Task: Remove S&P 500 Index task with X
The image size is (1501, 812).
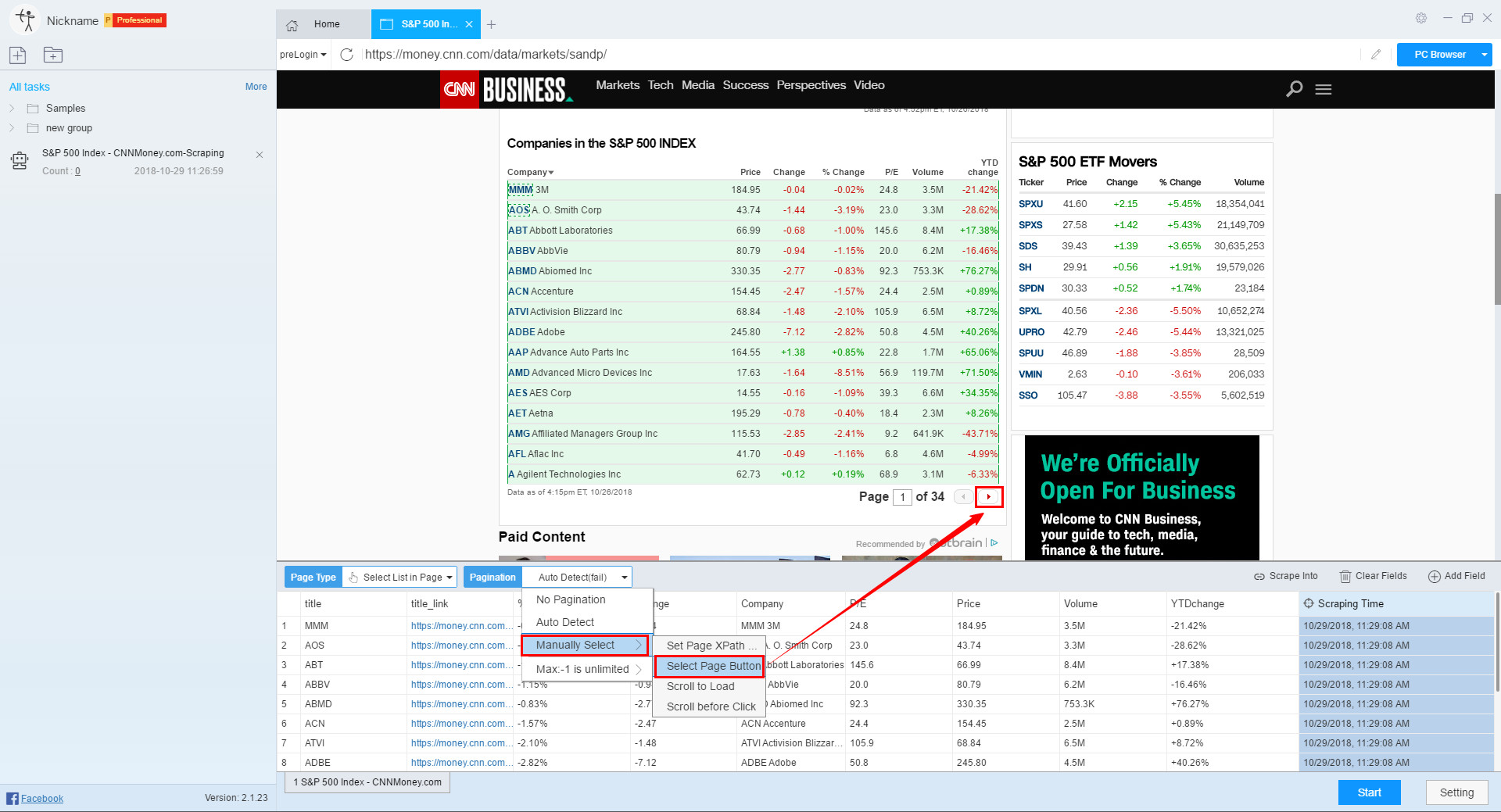Action: (260, 155)
